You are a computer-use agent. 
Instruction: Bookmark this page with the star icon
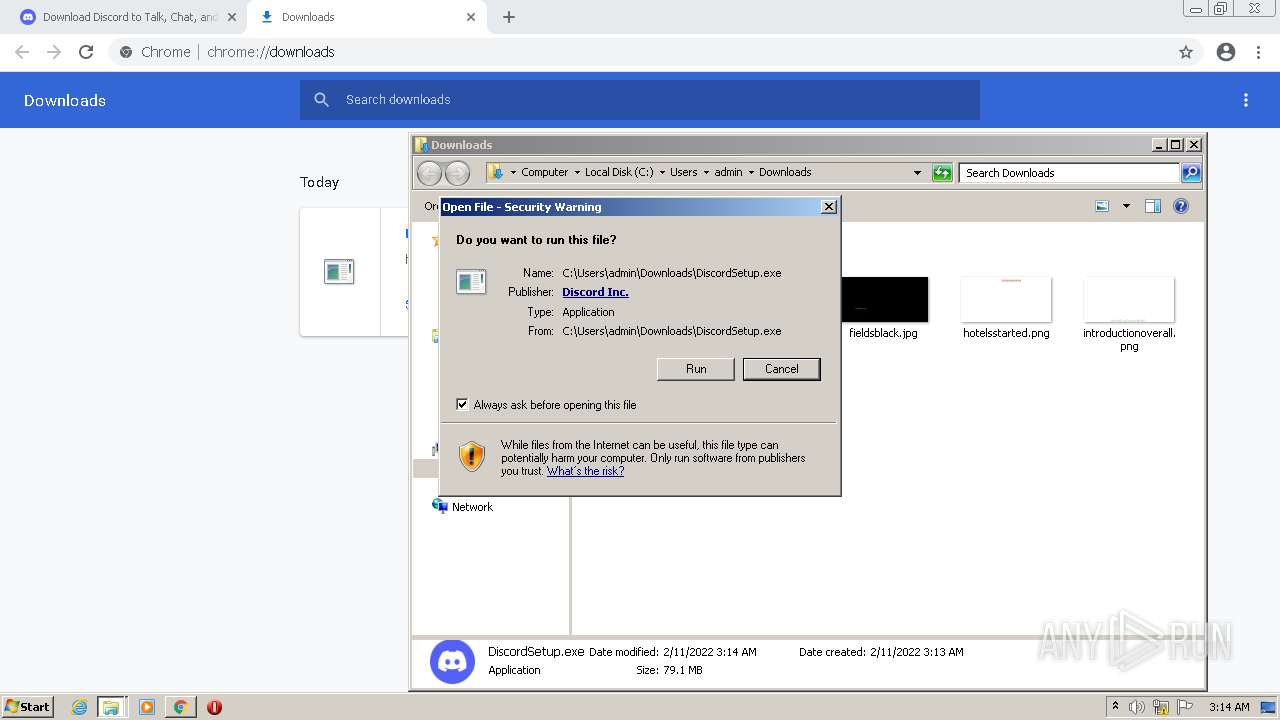tap(1186, 52)
